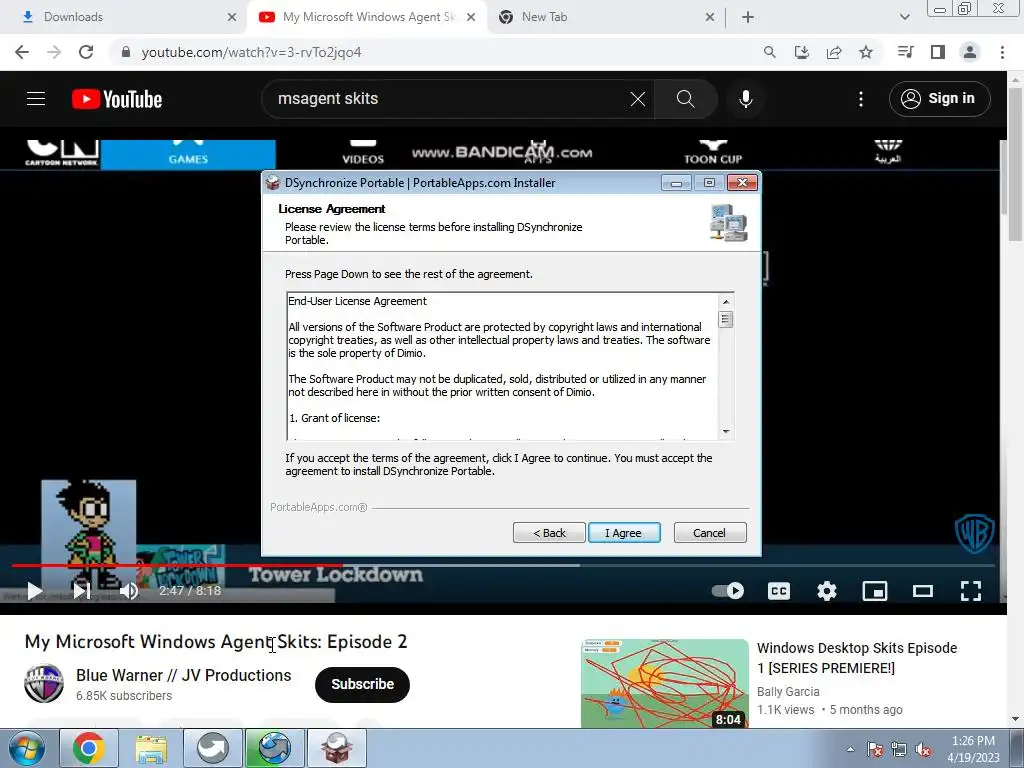Click the muted volume tray icon
1024x768 pixels.
coord(923,749)
